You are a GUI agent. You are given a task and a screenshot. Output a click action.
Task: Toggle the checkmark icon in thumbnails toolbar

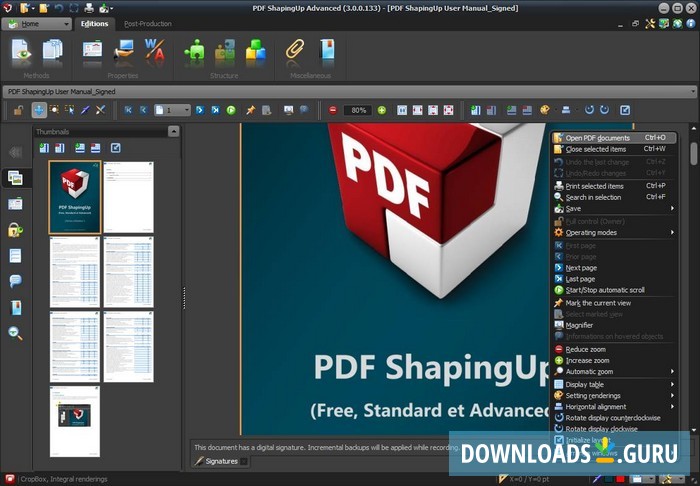(115, 148)
